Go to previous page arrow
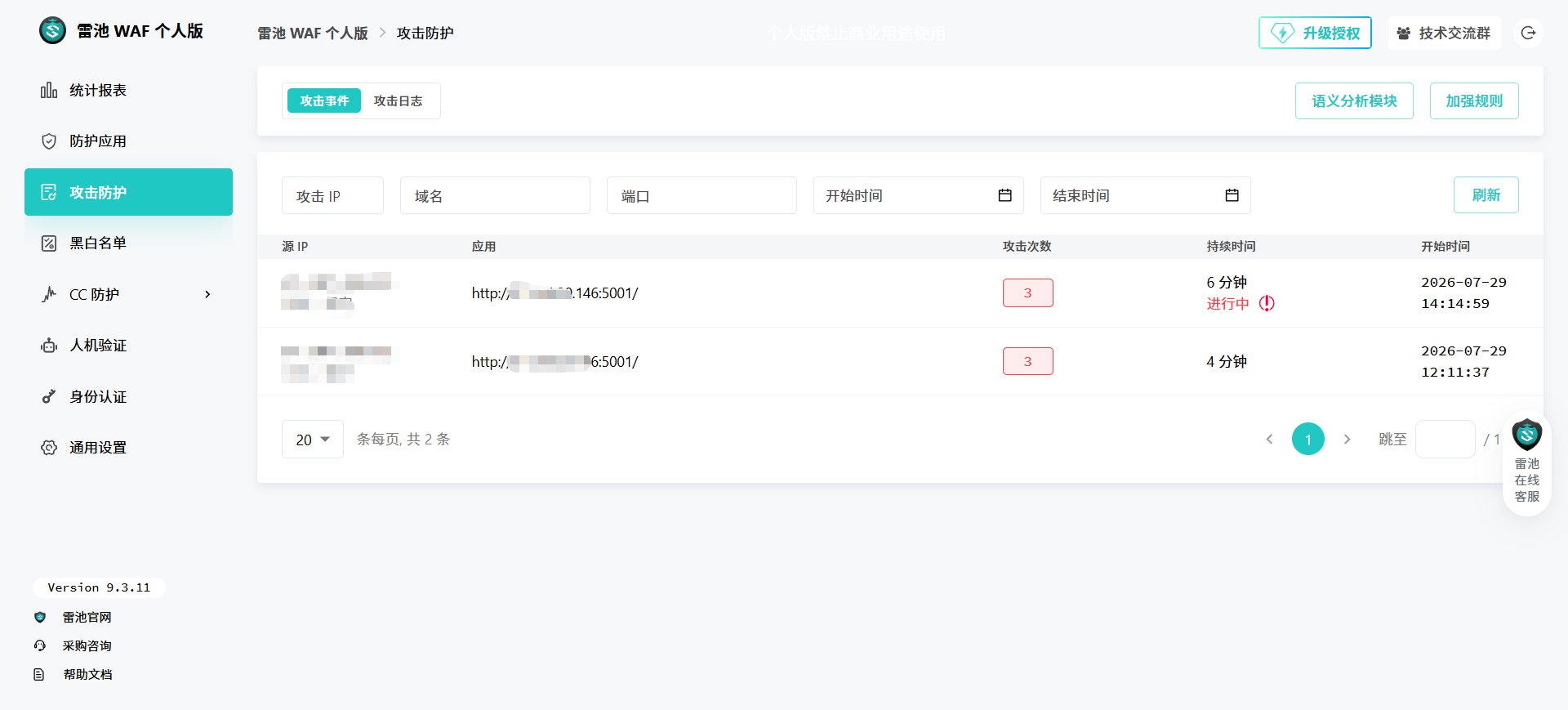This screenshot has height=710, width=1568. click(x=1269, y=439)
